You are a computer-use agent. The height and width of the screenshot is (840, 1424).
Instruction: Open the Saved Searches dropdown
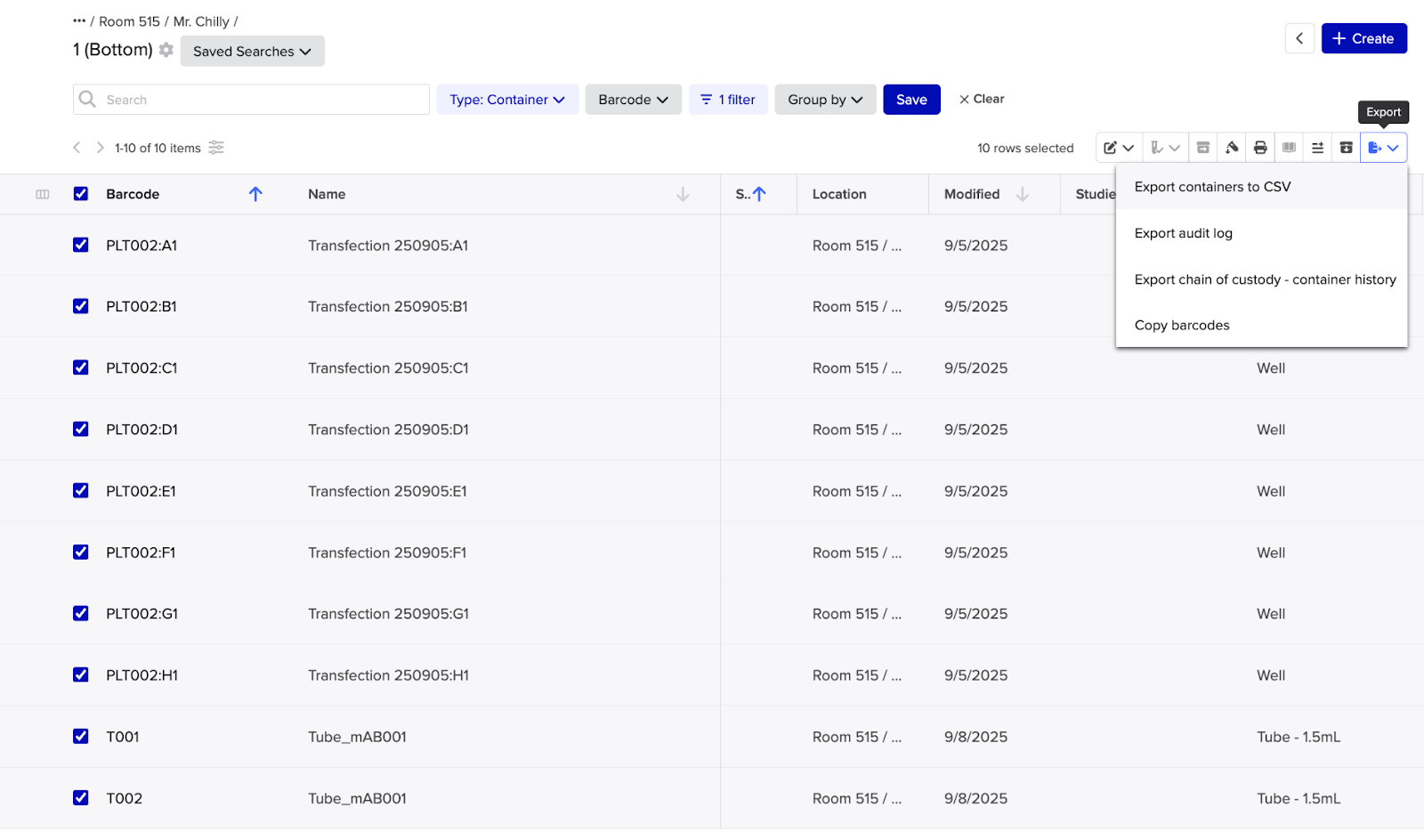(x=252, y=51)
